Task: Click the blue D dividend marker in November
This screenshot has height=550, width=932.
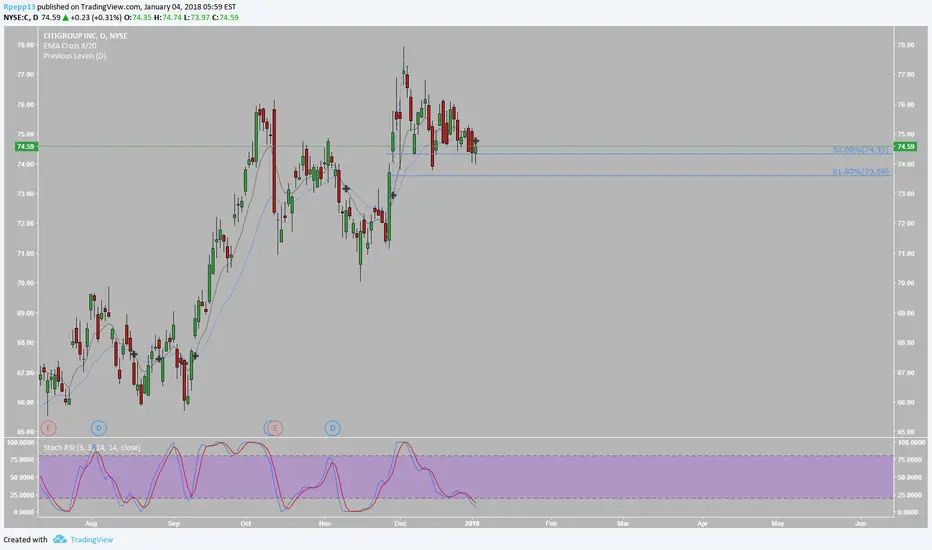Action: click(x=332, y=428)
